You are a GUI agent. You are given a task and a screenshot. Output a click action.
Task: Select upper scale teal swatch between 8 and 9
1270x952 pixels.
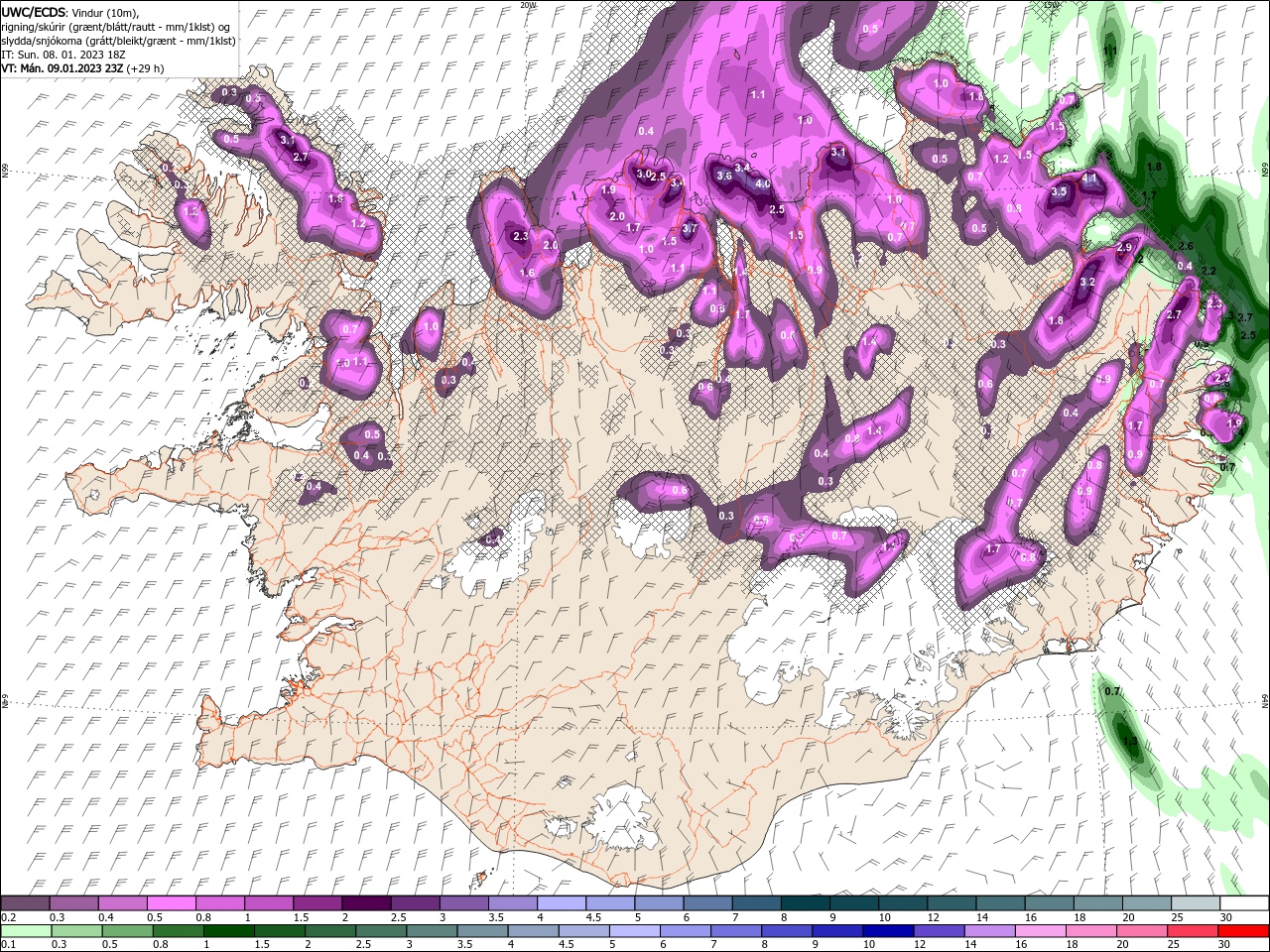click(x=804, y=903)
